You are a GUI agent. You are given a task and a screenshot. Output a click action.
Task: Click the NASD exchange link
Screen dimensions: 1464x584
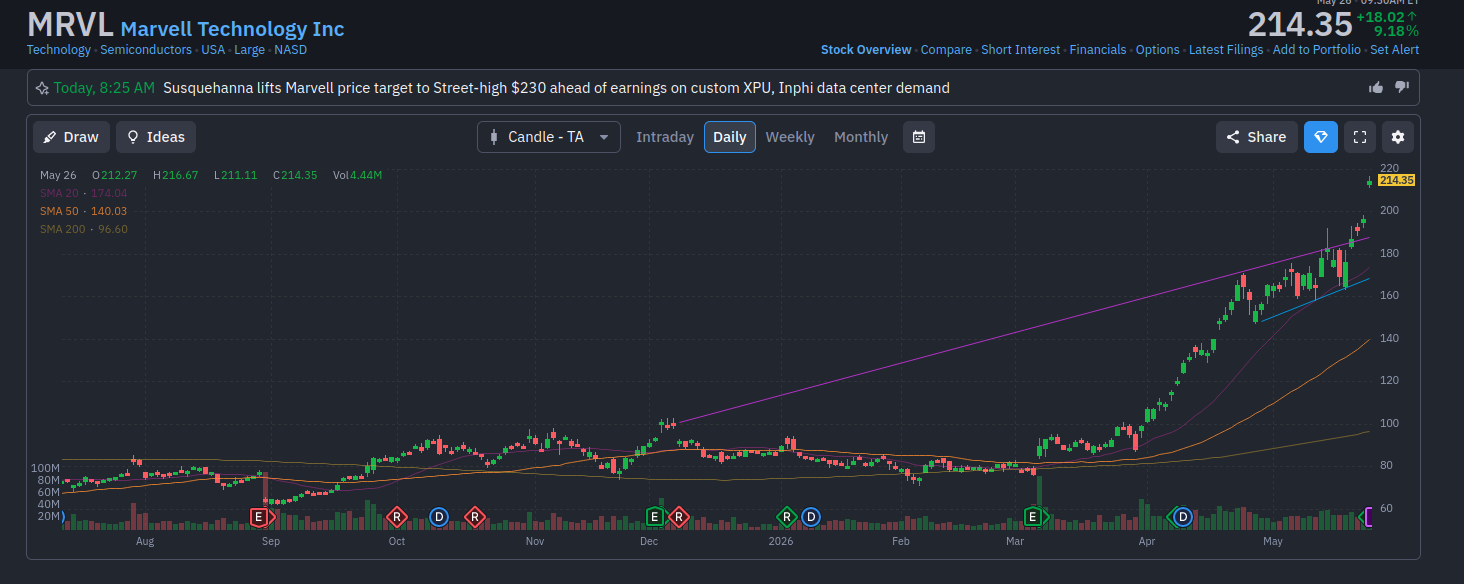291,50
